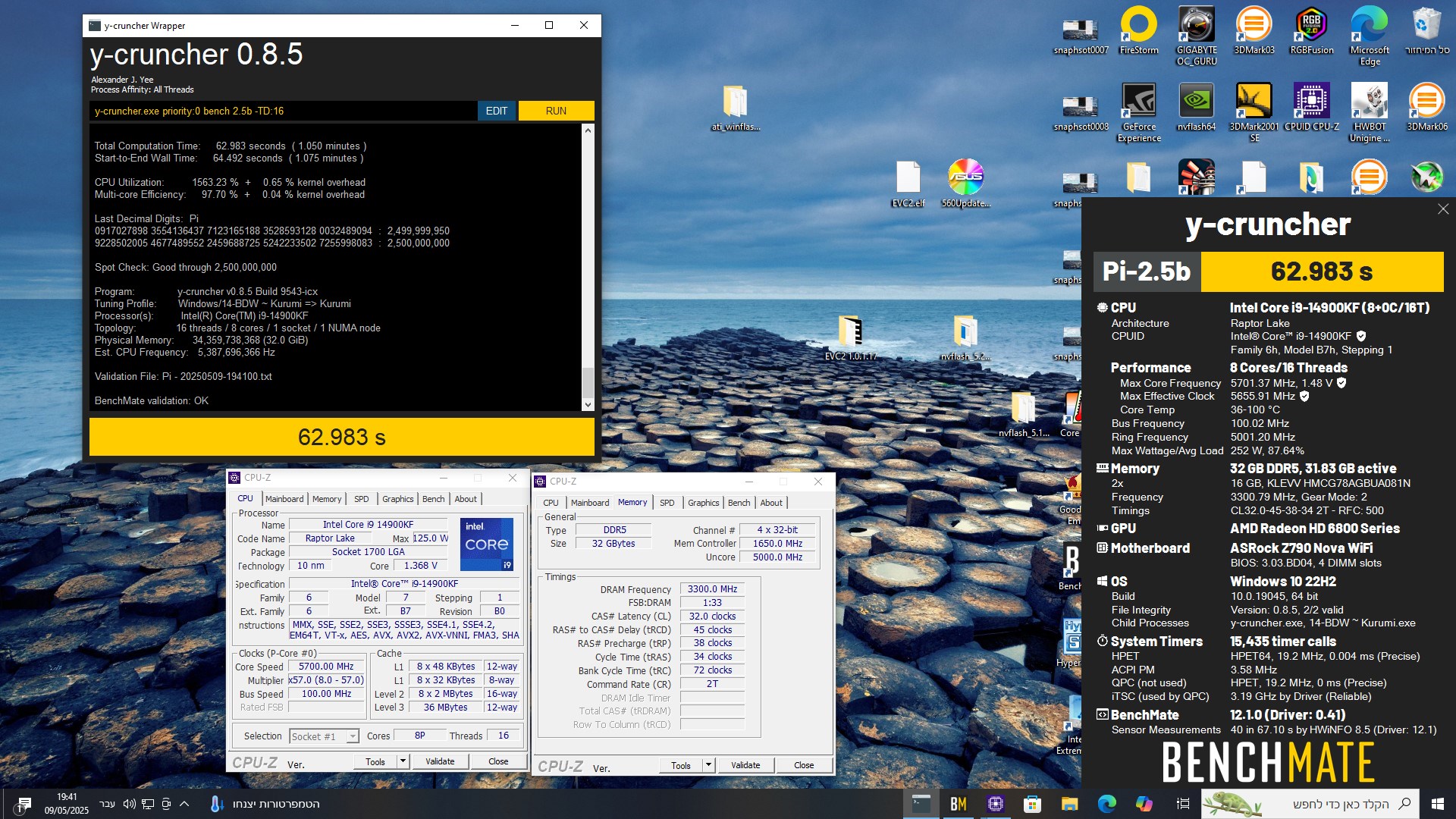Open Task View in taskbar
Image resolution: width=1456 pixels, height=819 pixels.
[x=1182, y=804]
